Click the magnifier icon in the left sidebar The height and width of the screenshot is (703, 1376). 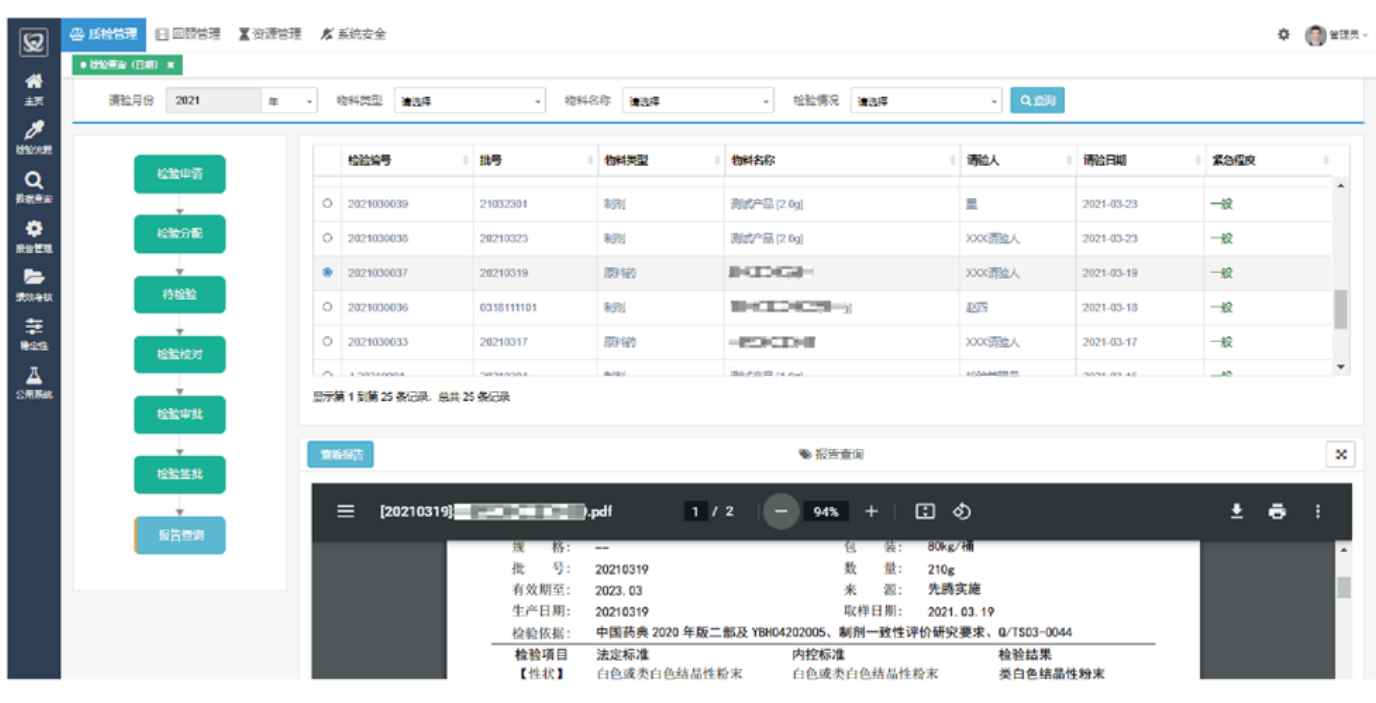click(x=34, y=180)
